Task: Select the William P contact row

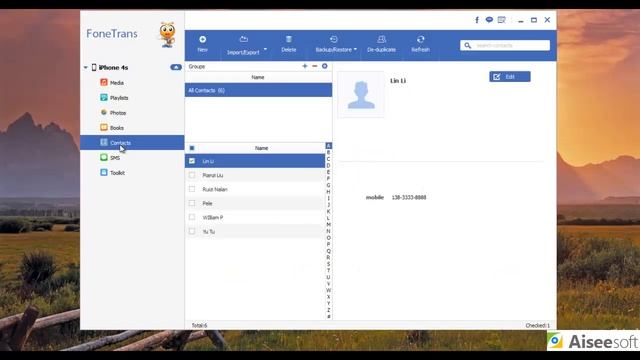Action: point(255,217)
